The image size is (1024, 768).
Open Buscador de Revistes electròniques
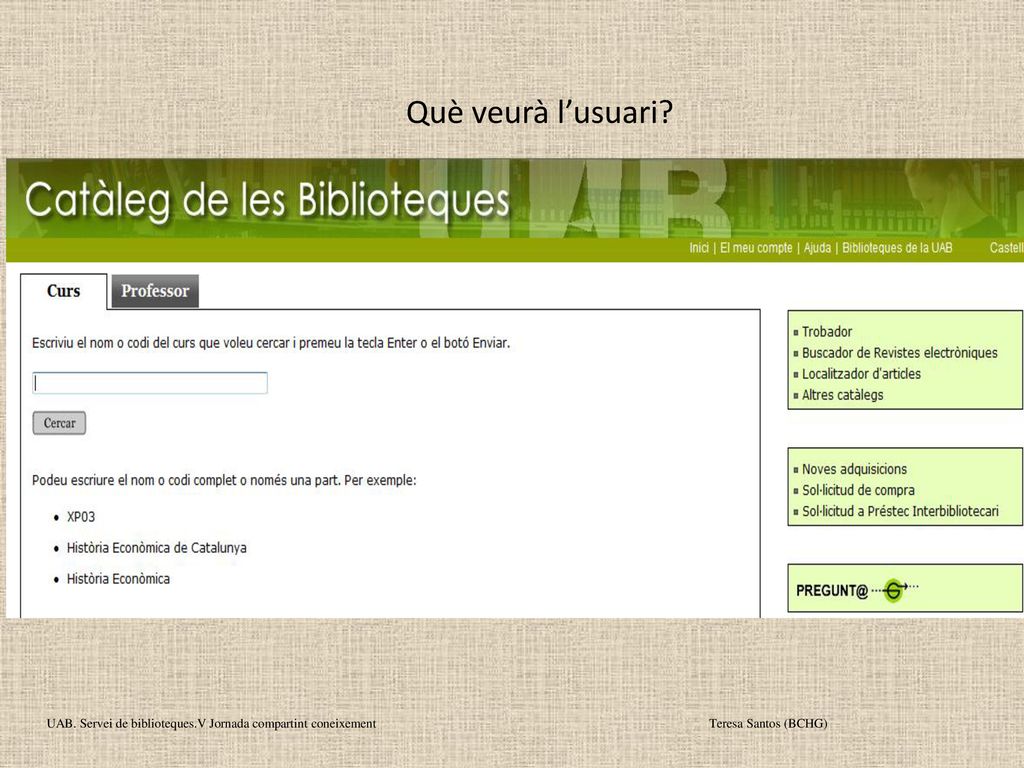click(899, 353)
